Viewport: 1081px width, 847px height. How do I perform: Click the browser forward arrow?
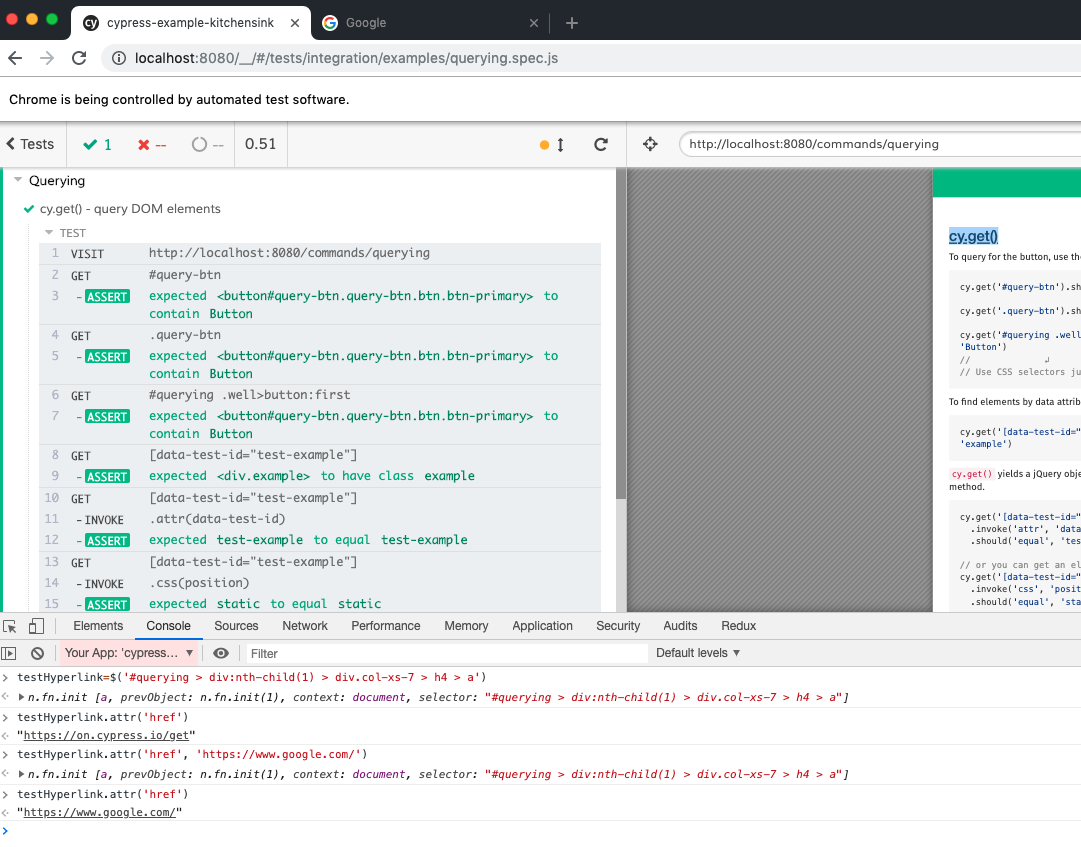tap(47, 59)
